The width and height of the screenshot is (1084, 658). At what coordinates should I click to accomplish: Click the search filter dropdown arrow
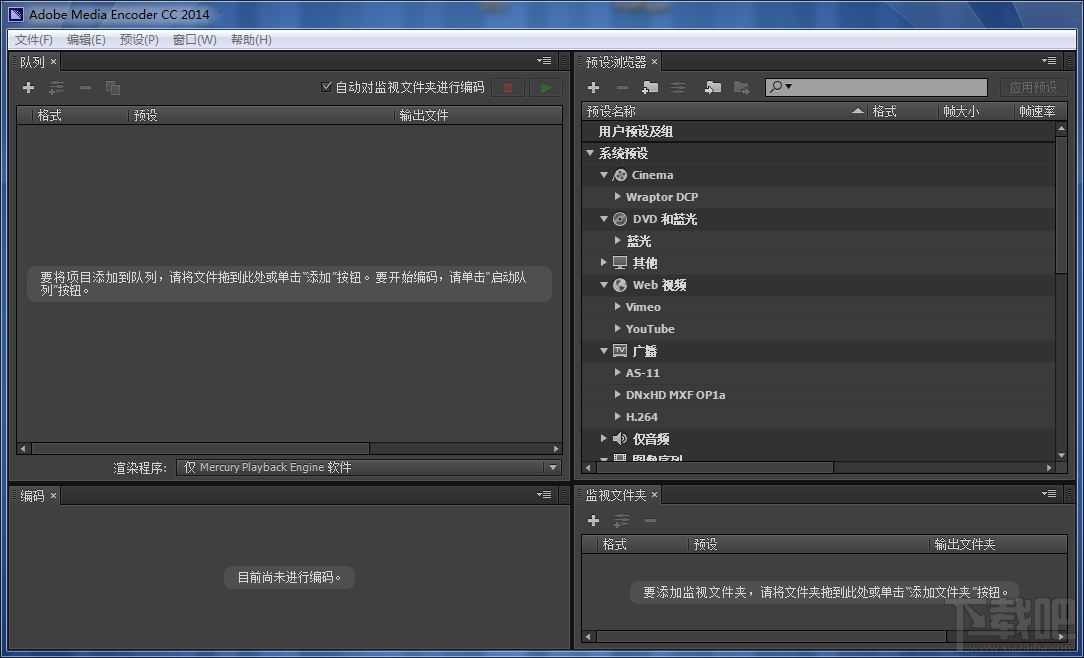click(787, 88)
